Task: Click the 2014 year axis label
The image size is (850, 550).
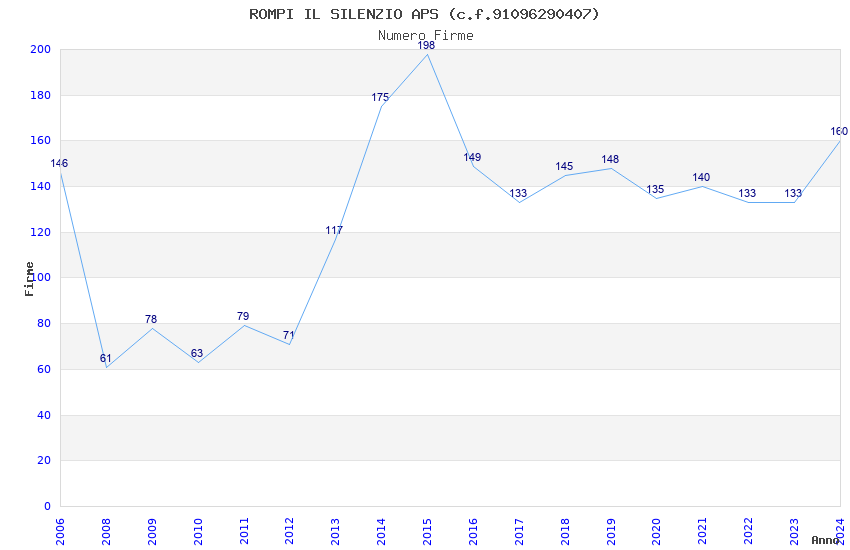Action: click(382, 531)
